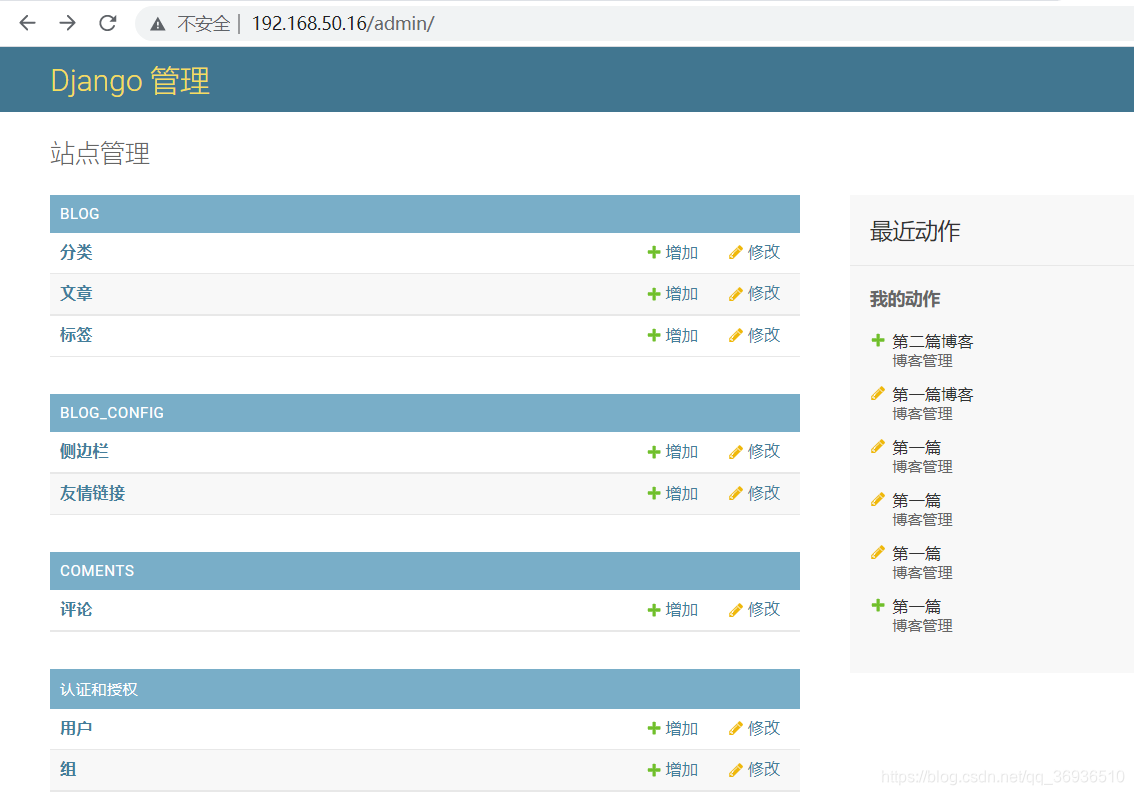This screenshot has width=1134, height=795.
Task: Click 增加 in the 用户 row
Action: 673,728
